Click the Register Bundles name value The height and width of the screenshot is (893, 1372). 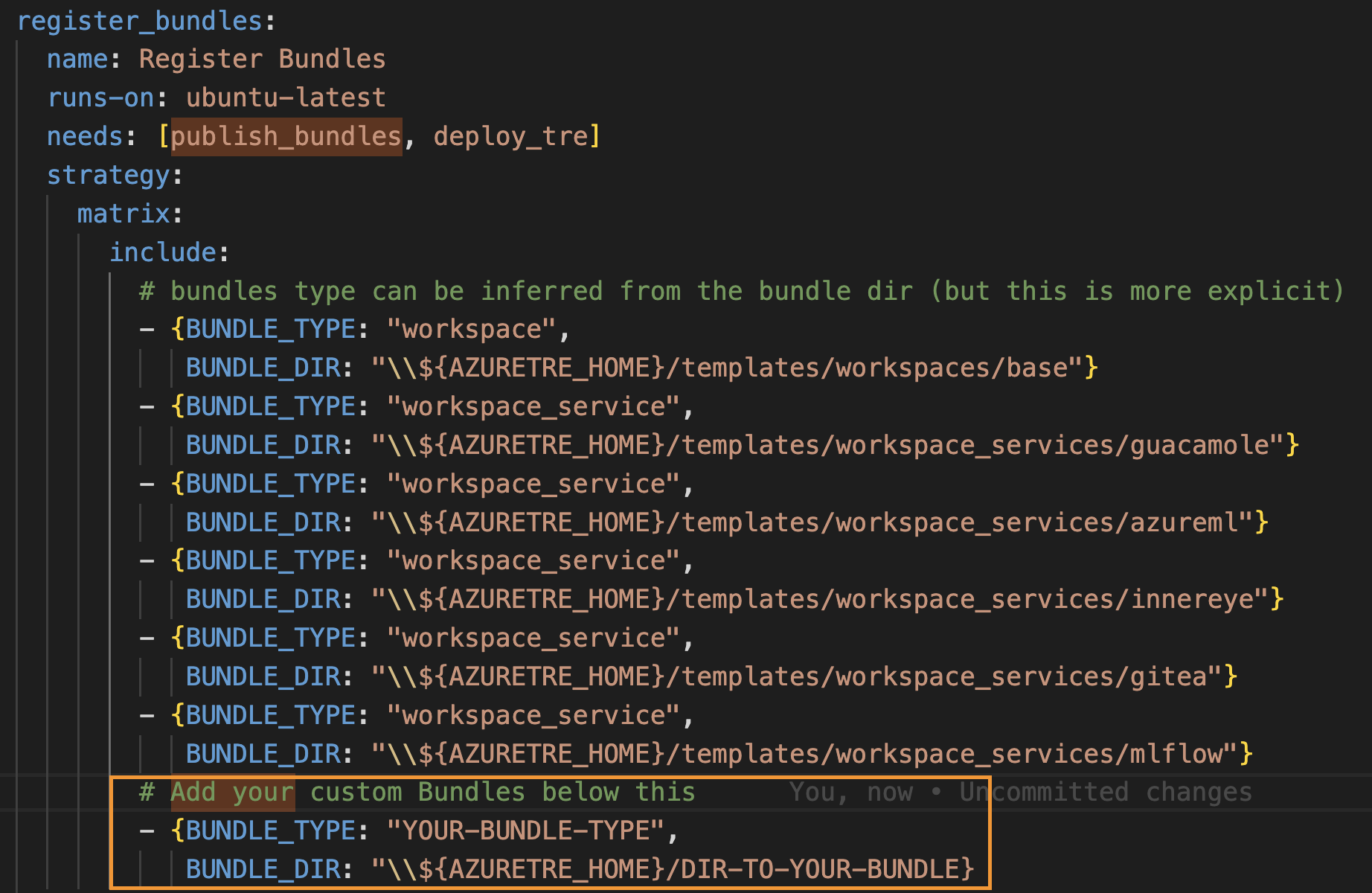[x=262, y=59]
